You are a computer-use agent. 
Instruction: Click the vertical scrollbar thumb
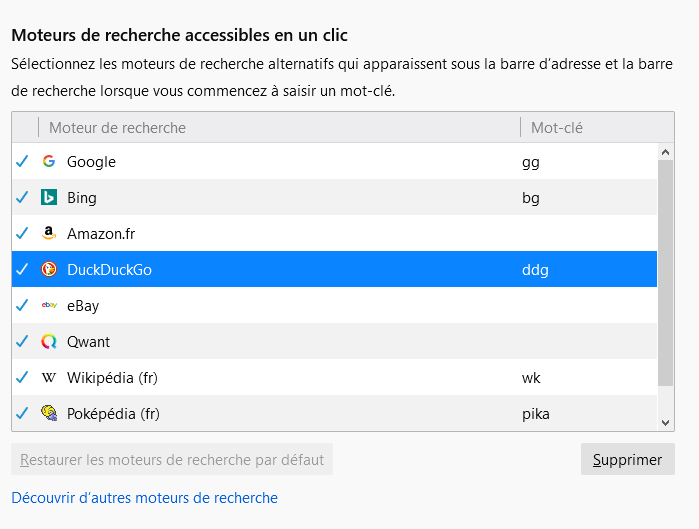click(x=666, y=270)
